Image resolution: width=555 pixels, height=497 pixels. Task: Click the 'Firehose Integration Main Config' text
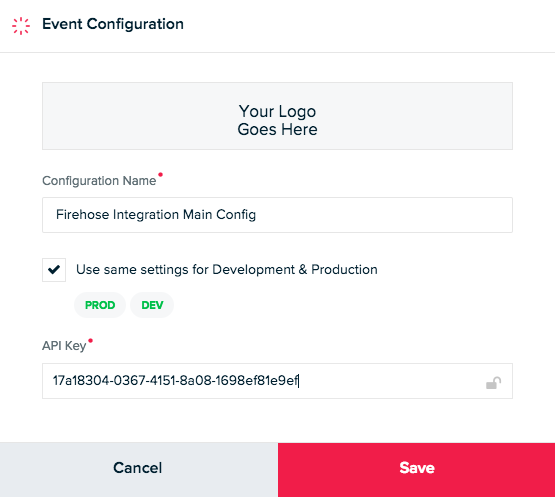pos(156,215)
